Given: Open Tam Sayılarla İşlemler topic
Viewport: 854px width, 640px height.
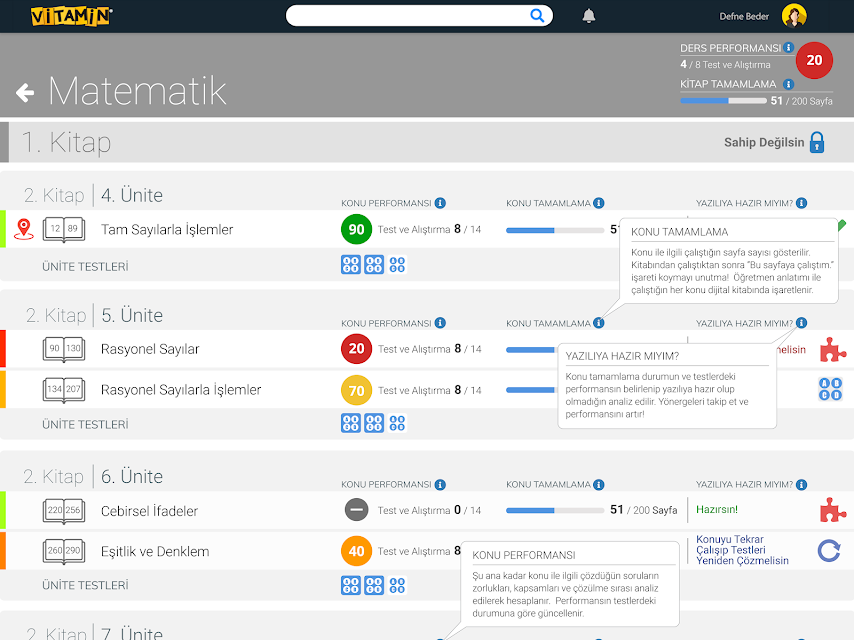Looking at the screenshot, I should (x=167, y=229).
